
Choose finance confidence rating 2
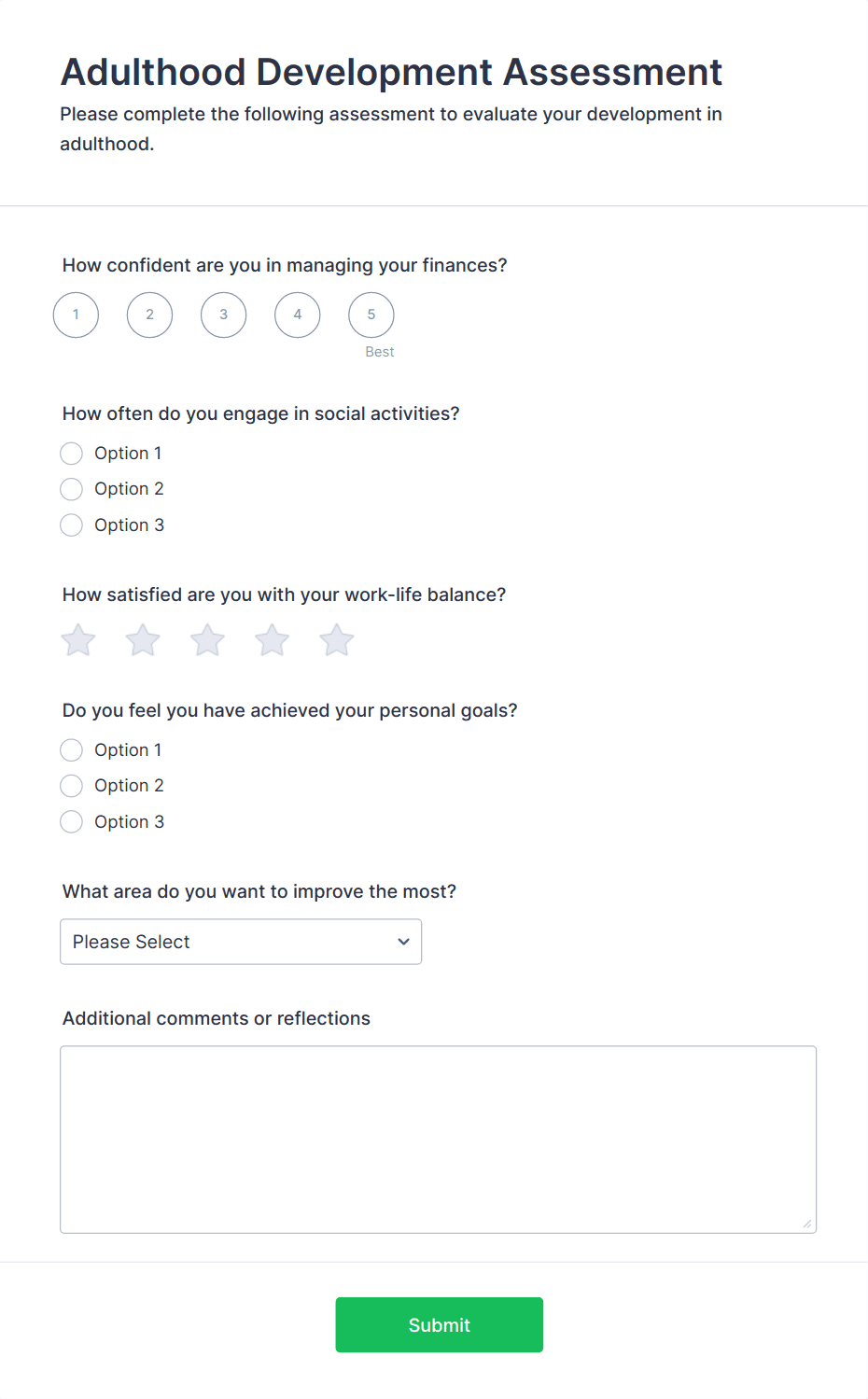pos(149,315)
